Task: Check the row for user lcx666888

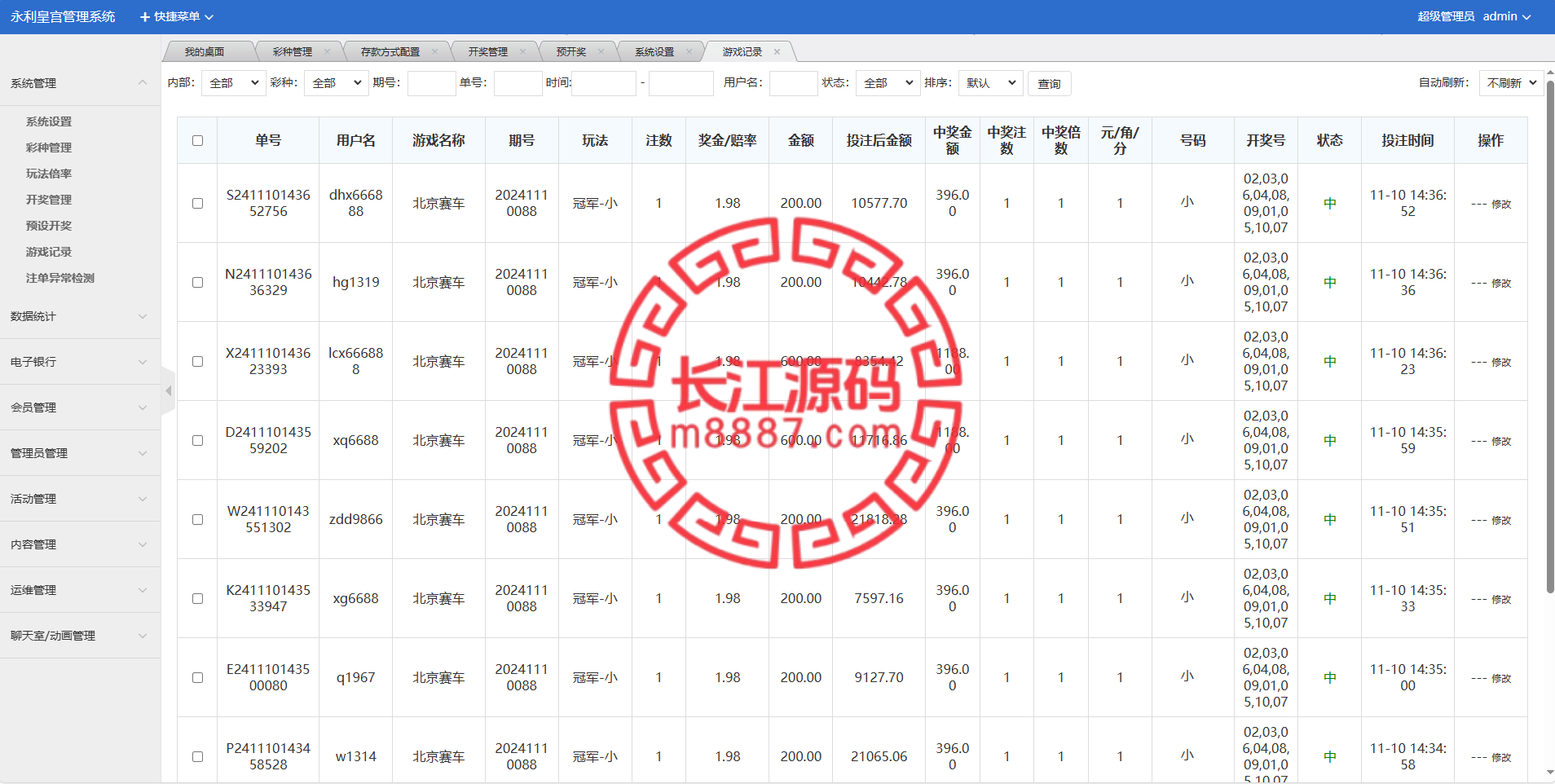Action: (x=197, y=362)
